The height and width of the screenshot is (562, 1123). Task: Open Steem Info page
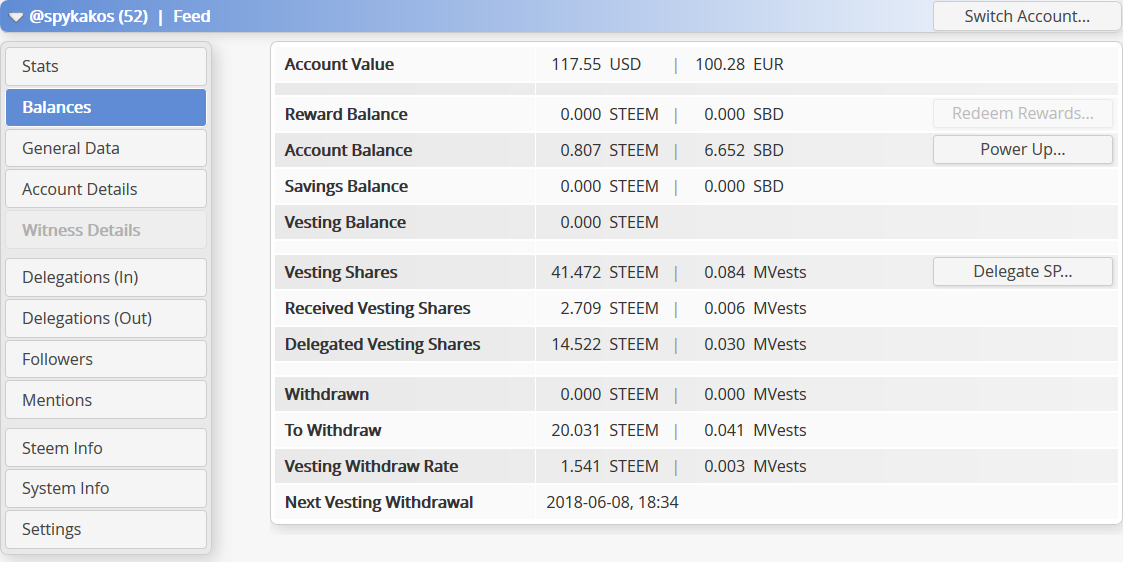pyautogui.click(x=106, y=447)
